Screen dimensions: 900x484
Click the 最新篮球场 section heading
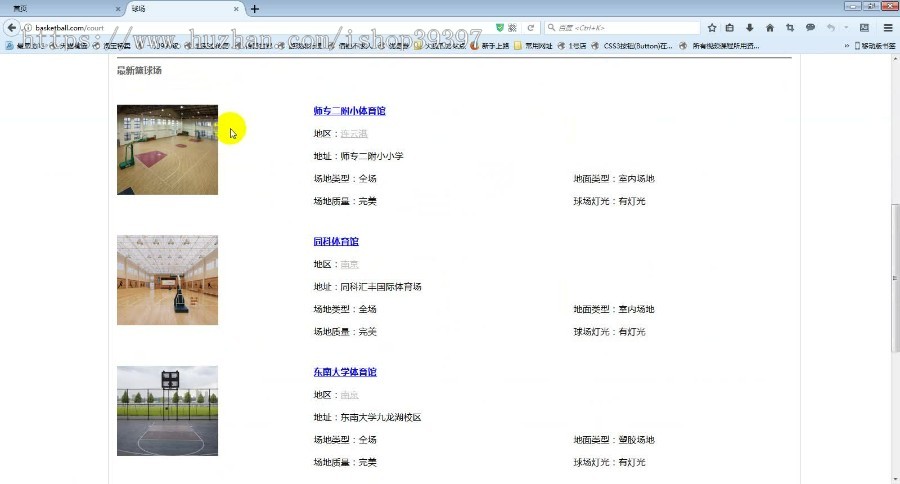tap(139, 70)
